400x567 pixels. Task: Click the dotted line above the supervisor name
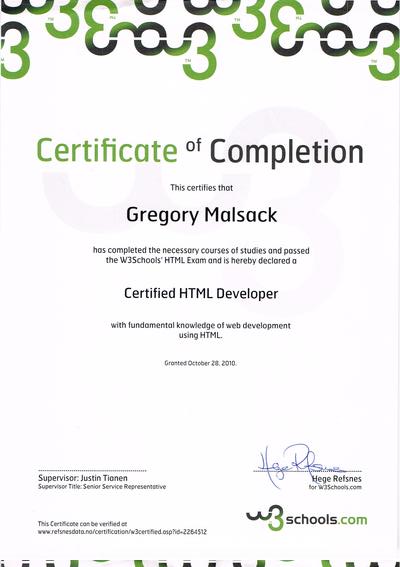[x=92, y=471]
